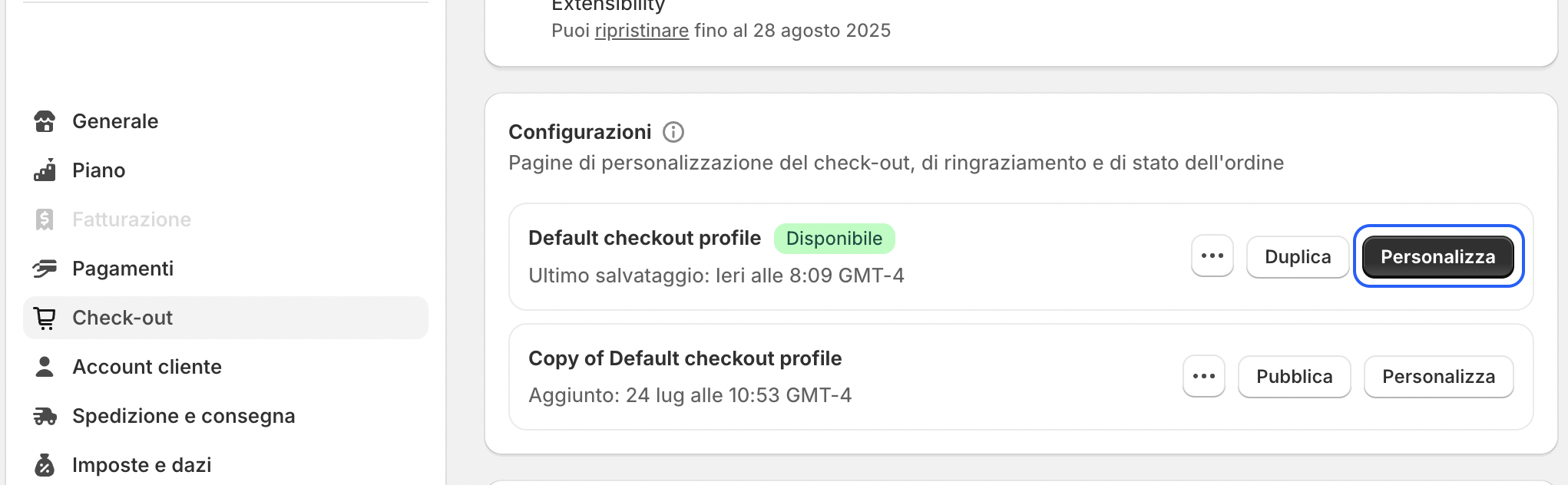The width and height of the screenshot is (1568, 485).
Task: Show the Configurazioni info tooltip icon
Action: 673,132
